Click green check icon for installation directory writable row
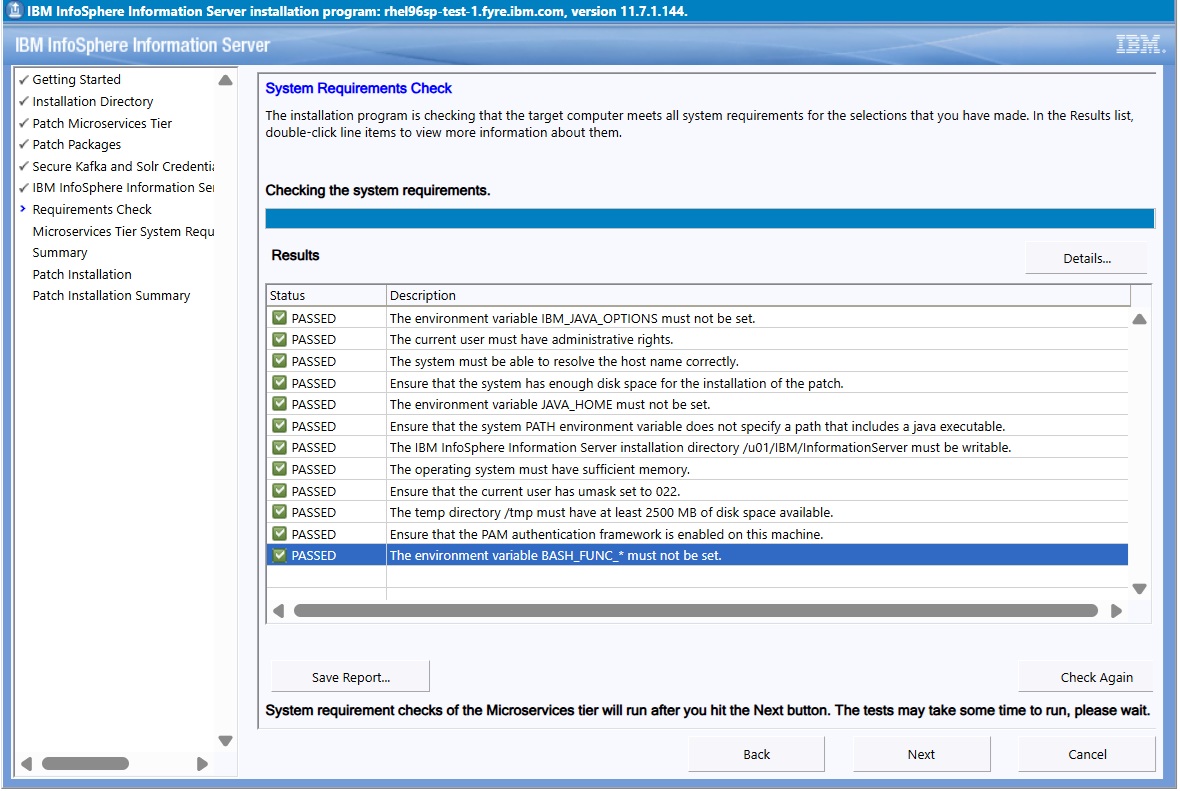 279,447
